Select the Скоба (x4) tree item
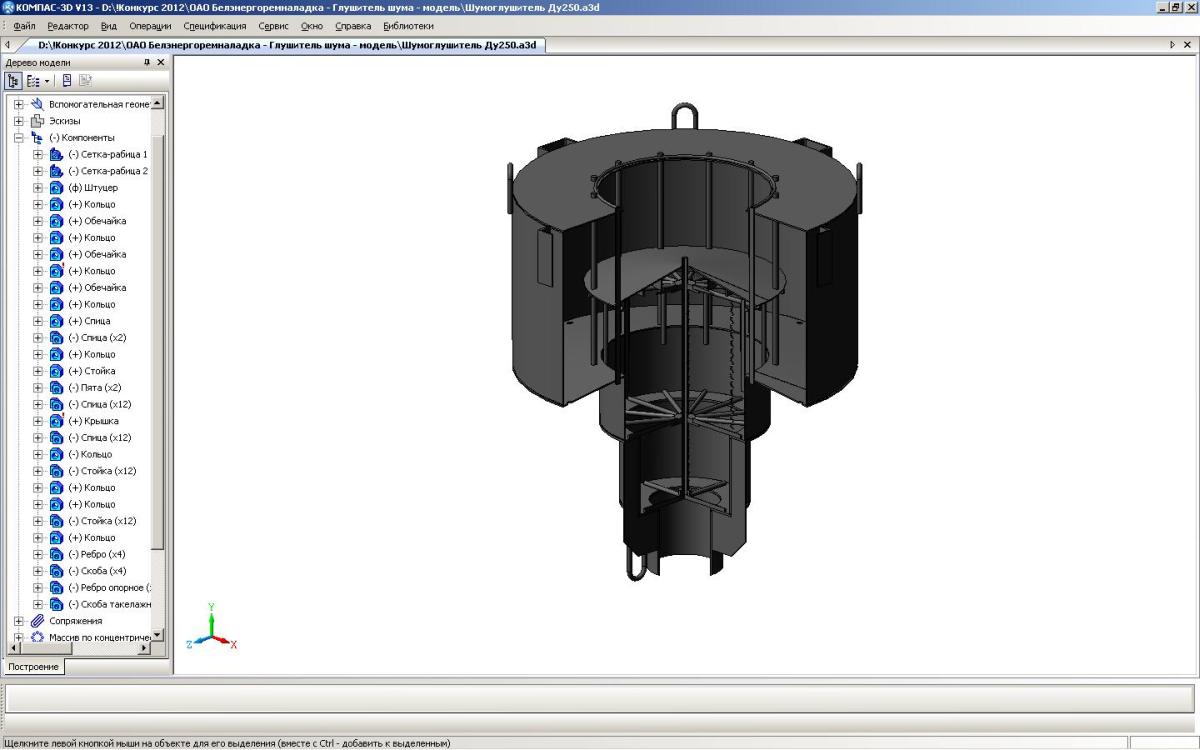 click(x=97, y=571)
